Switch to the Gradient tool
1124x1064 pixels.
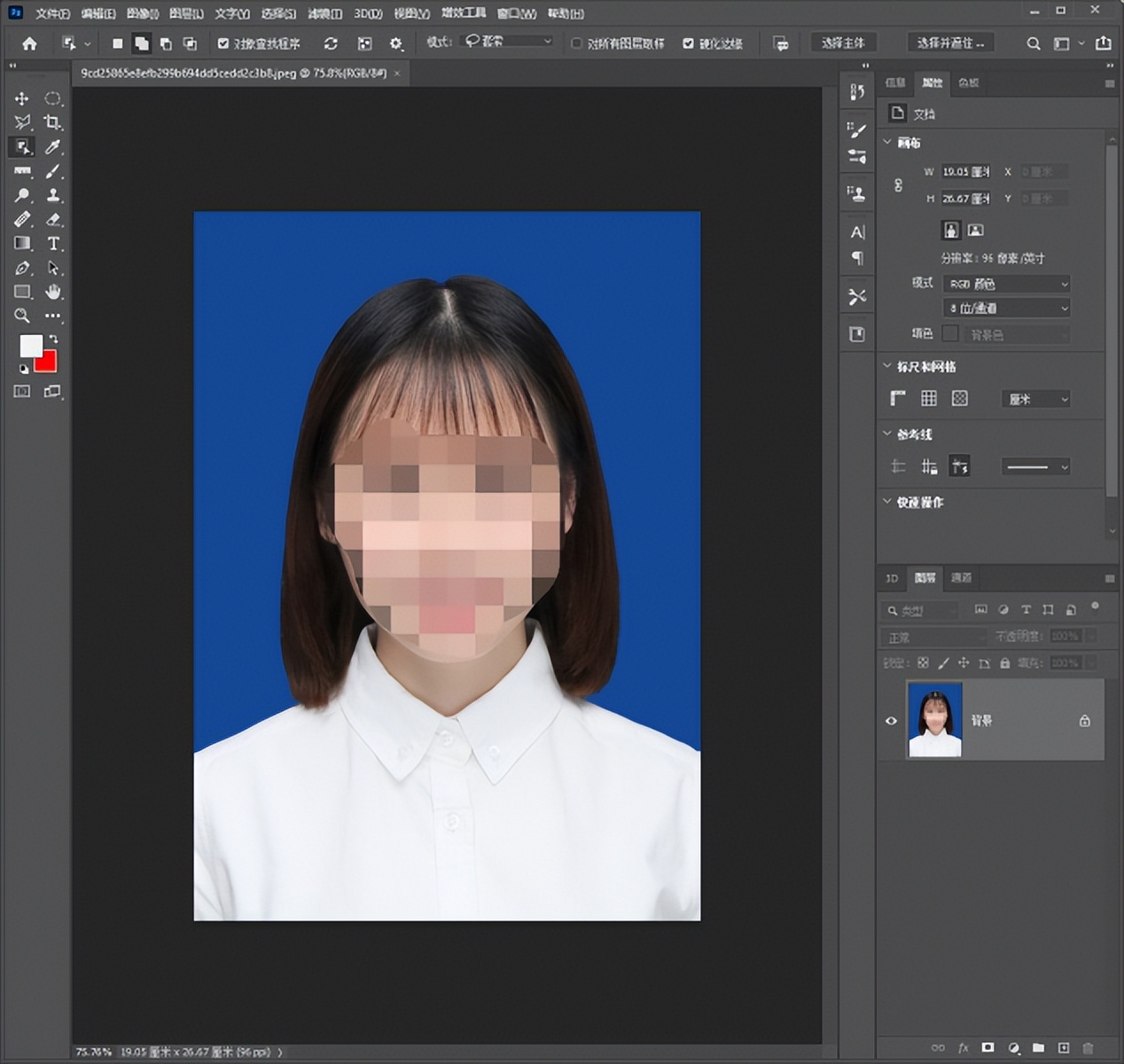[22, 244]
